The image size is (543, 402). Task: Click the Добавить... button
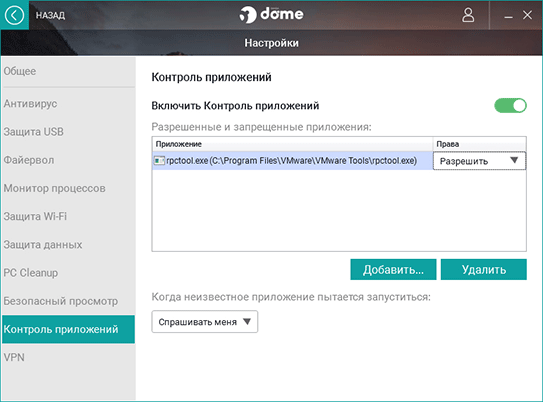click(x=393, y=269)
